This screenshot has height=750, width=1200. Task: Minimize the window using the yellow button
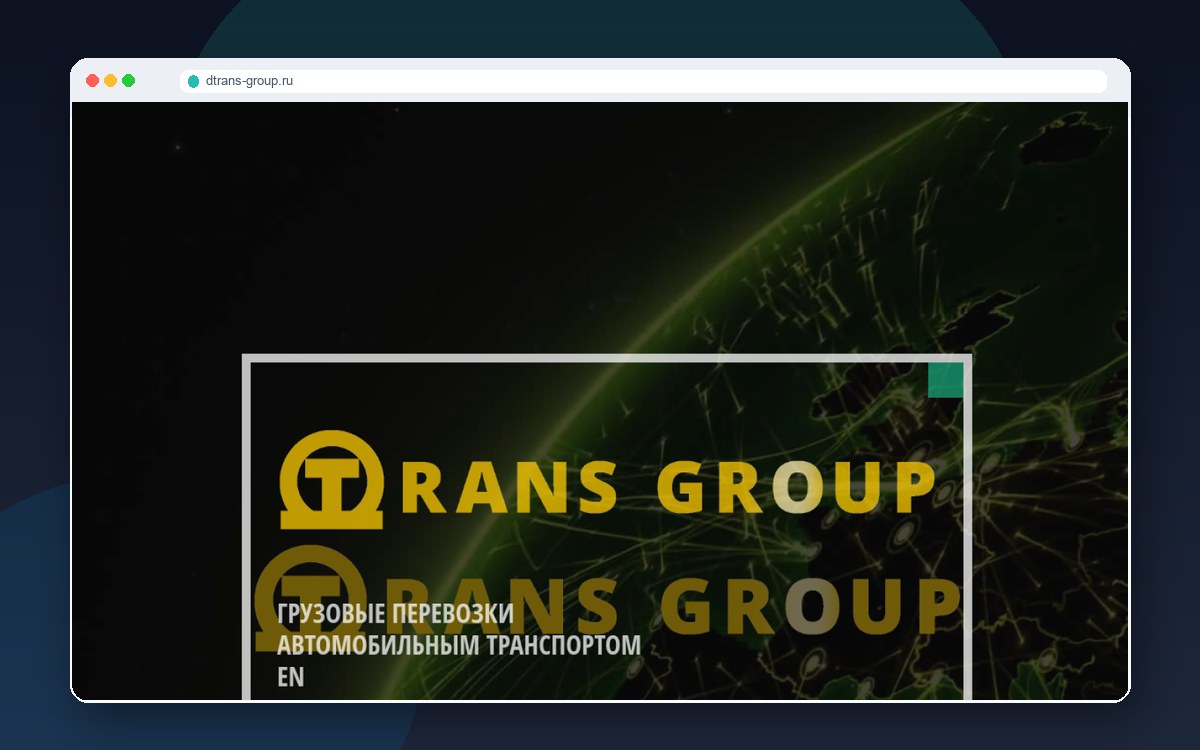110,81
